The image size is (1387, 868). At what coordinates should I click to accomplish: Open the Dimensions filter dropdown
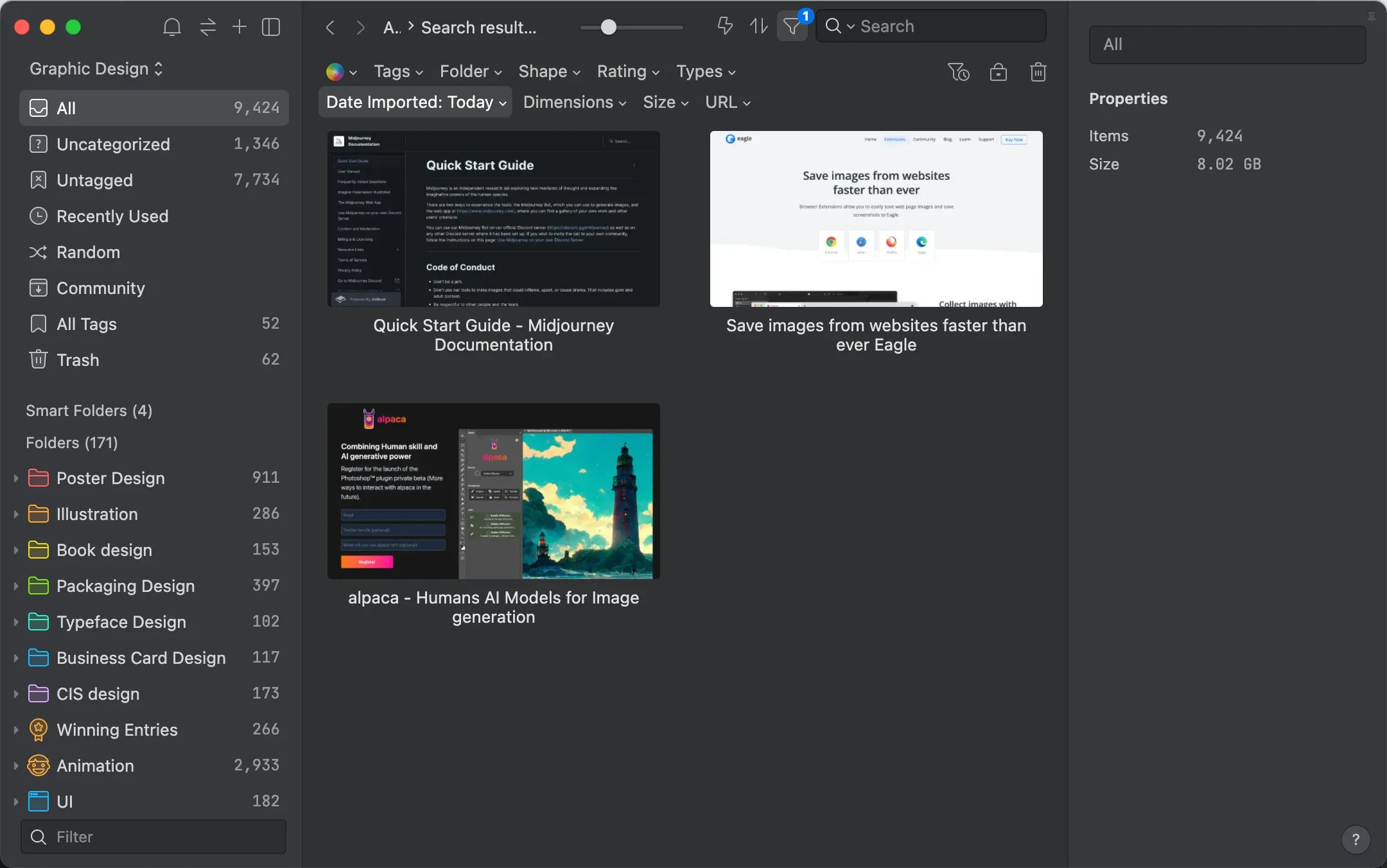point(574,102)
